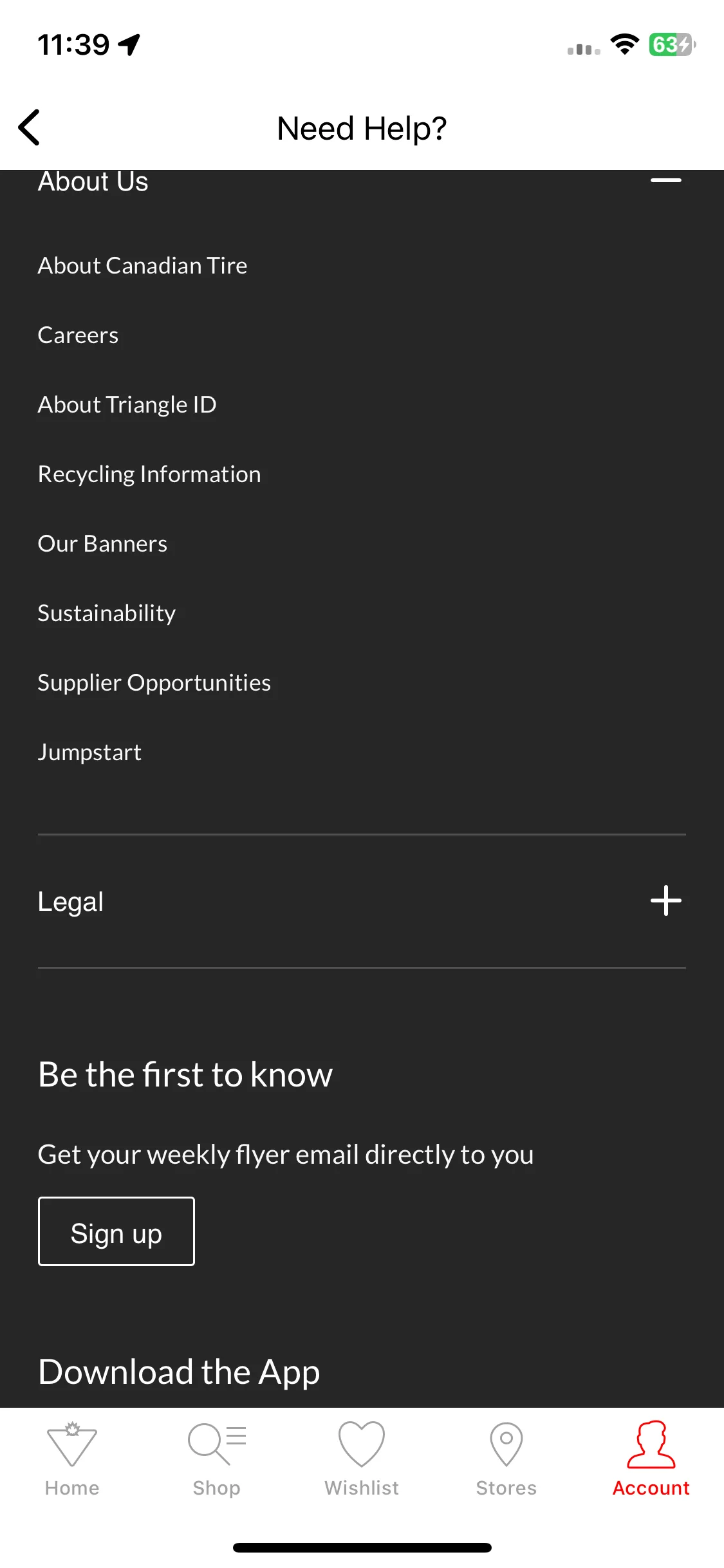Image resolution: width=724 pixels, height=1568 pixels.
Task: Open the Wishlist heart icon
Action: (x=362, y=1444)
